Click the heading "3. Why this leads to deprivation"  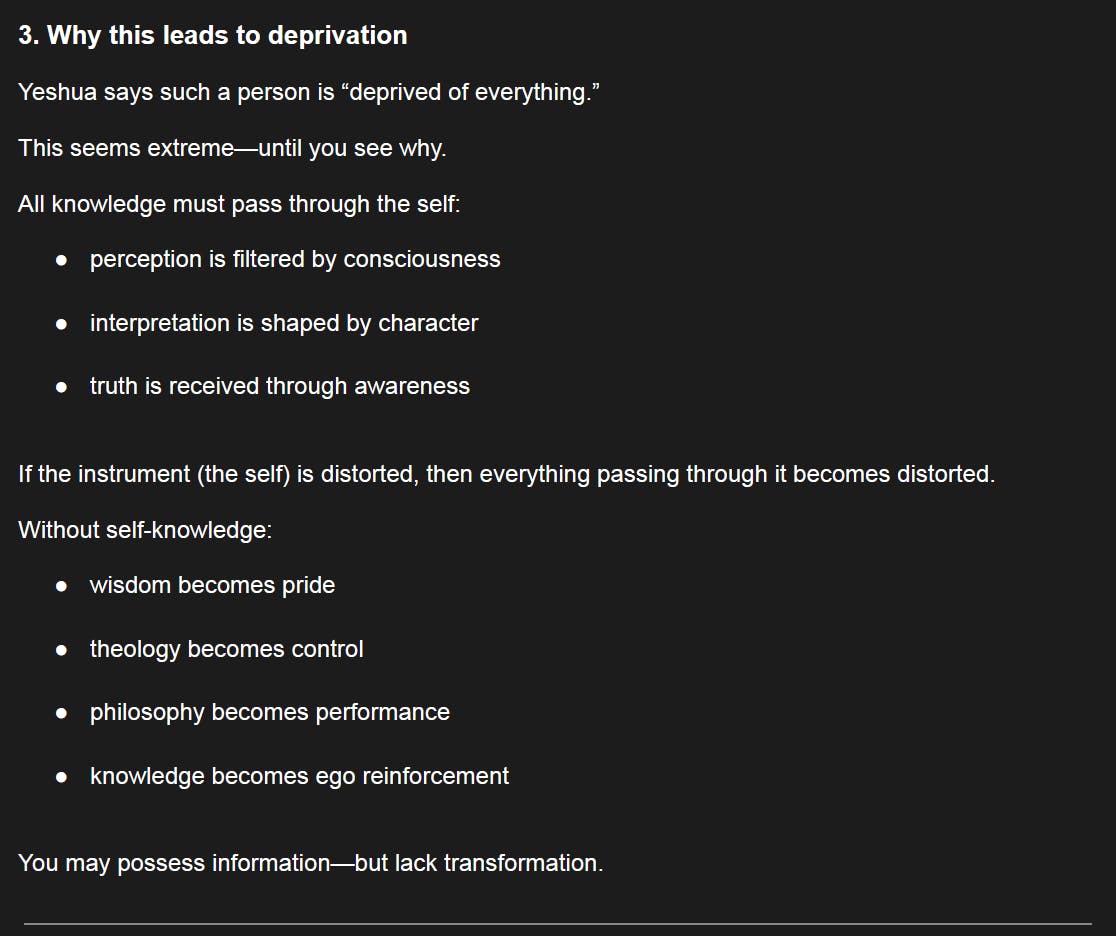coord(212,36)
